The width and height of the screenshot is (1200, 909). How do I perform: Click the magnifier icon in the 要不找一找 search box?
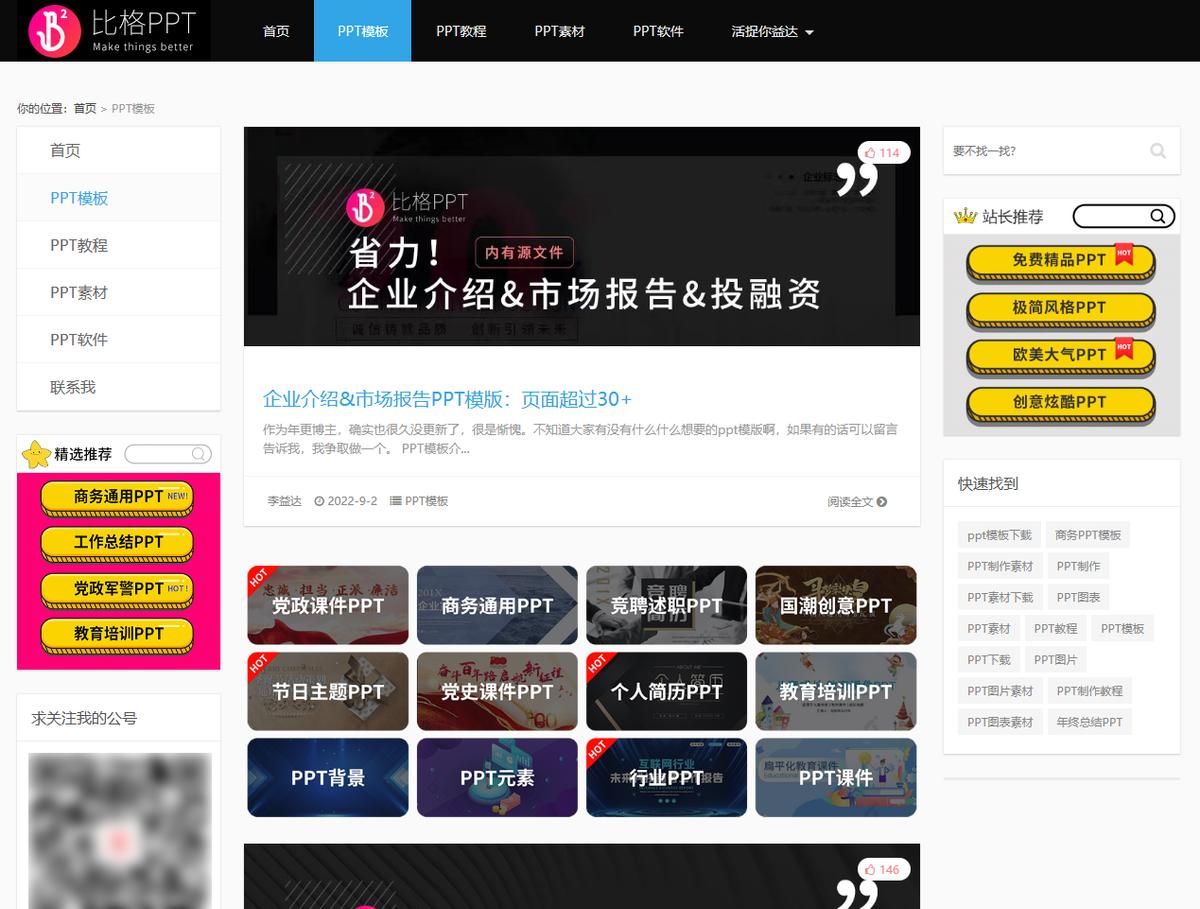click(1158, 150)
